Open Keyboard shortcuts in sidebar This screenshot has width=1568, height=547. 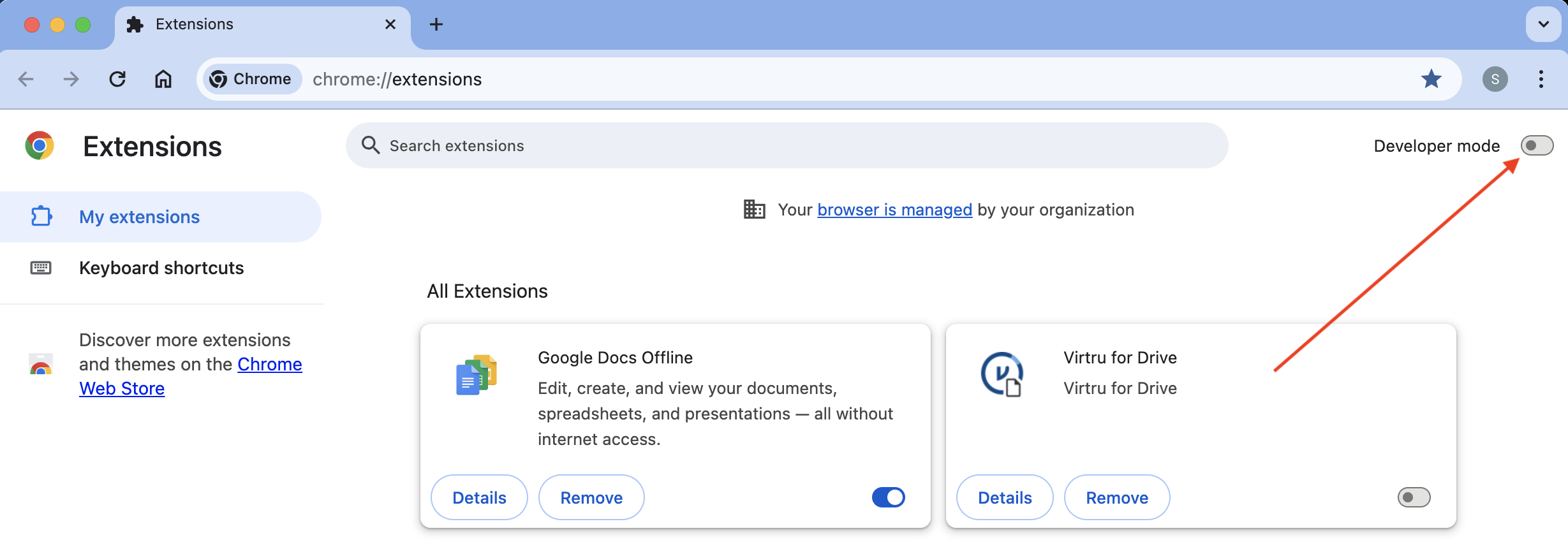pyautogui.click(x=161, y=268)
